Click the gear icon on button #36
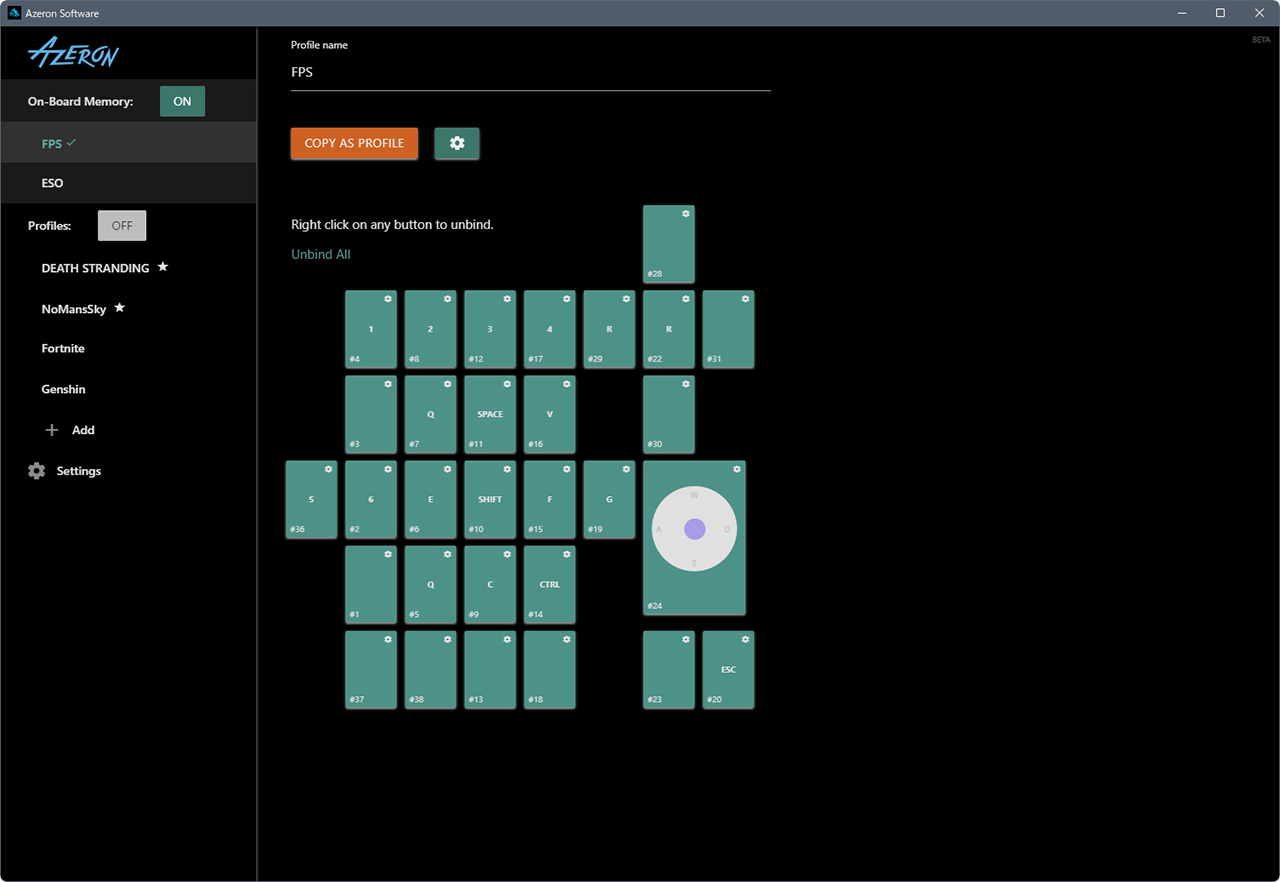The image size is (1280, 882). pos(328,469)
